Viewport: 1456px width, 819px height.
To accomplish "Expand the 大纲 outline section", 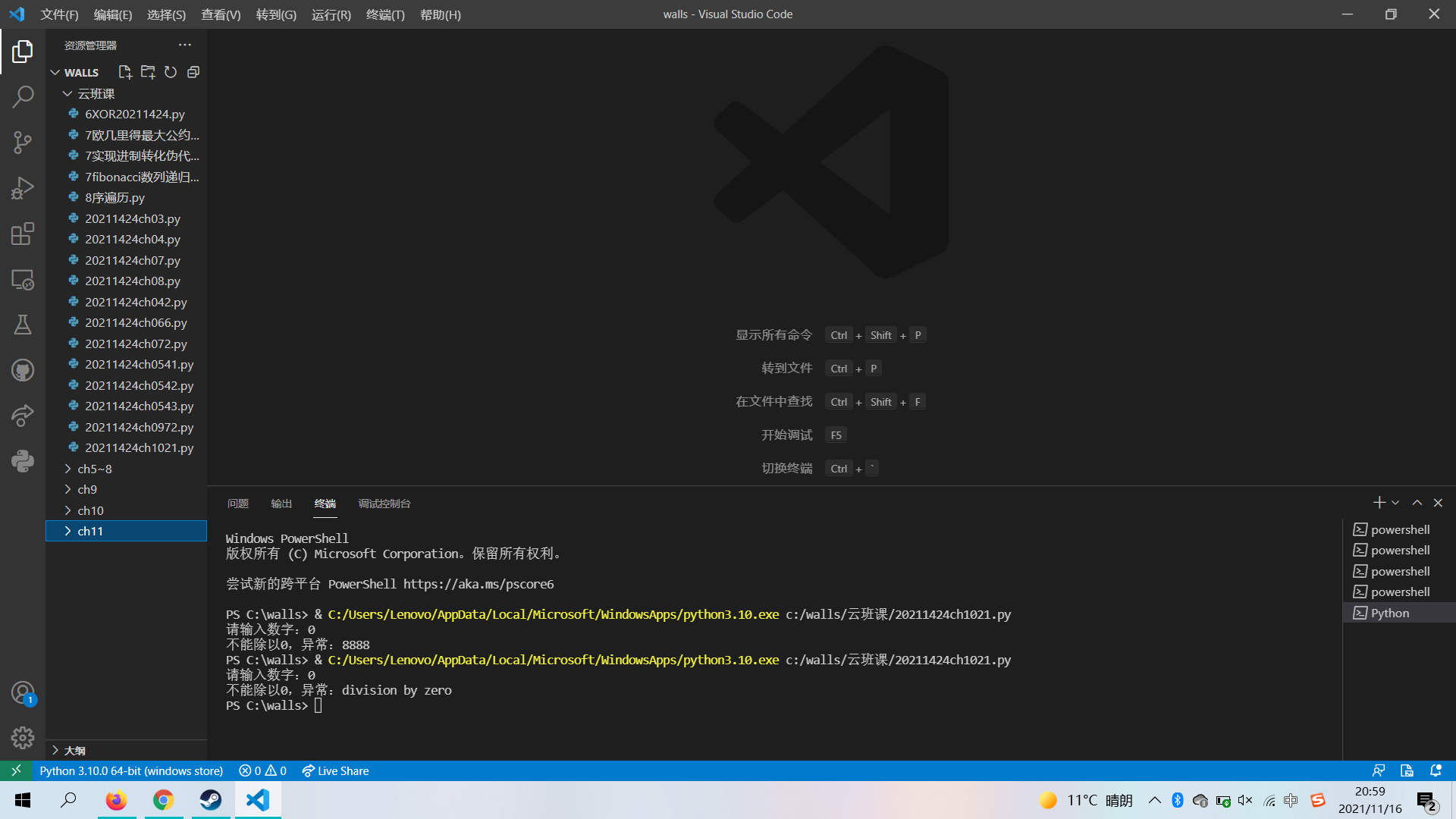I will (x=74, y=750).
